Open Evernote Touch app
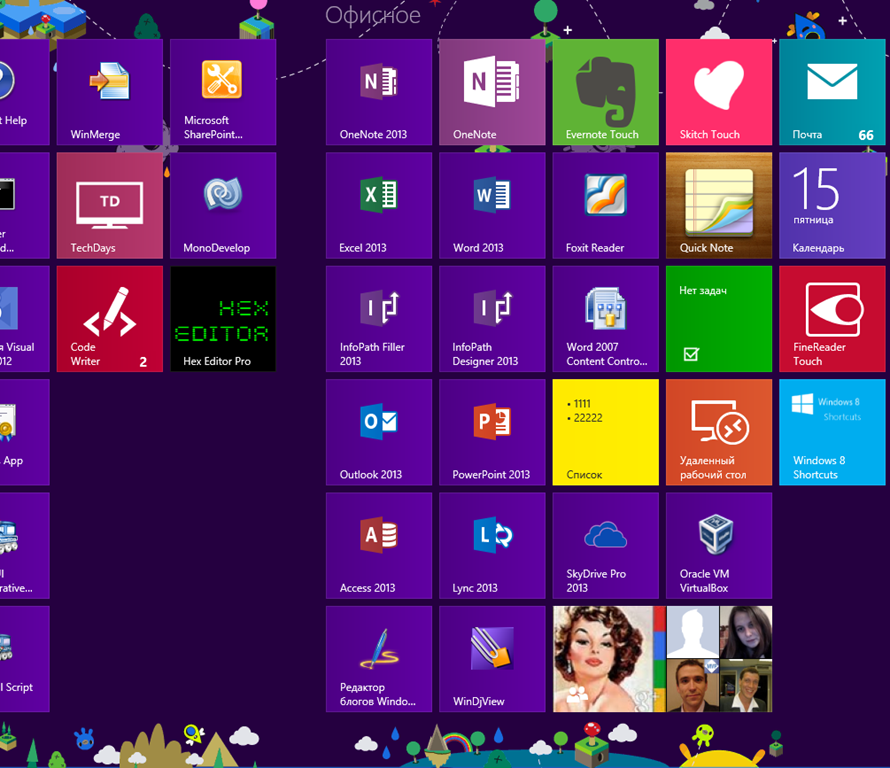 tap(606, 92)
